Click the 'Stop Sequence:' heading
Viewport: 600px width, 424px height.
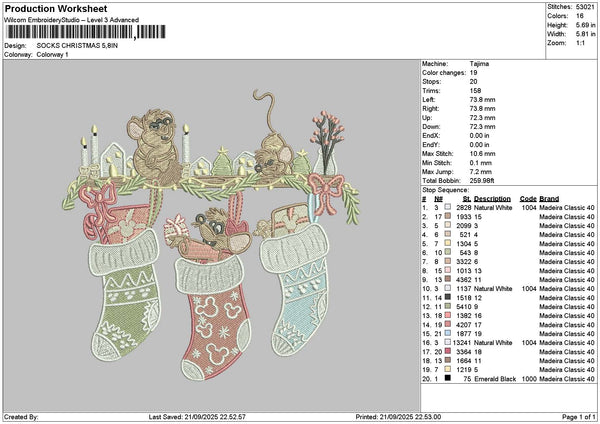click(x=445, y=190)
